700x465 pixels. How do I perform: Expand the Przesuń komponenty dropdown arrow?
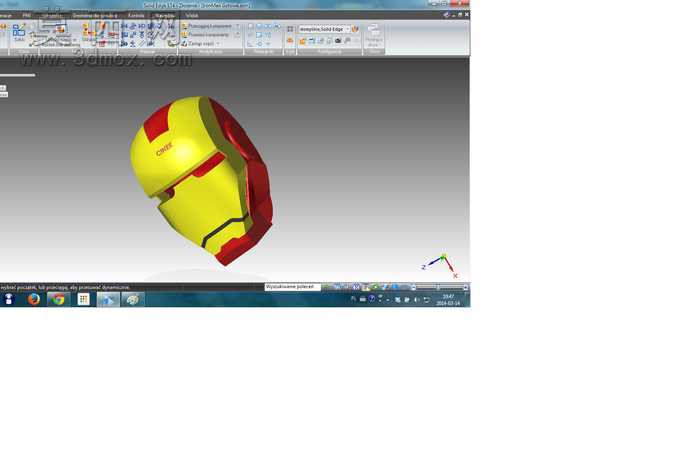click(x=238, y=35)
